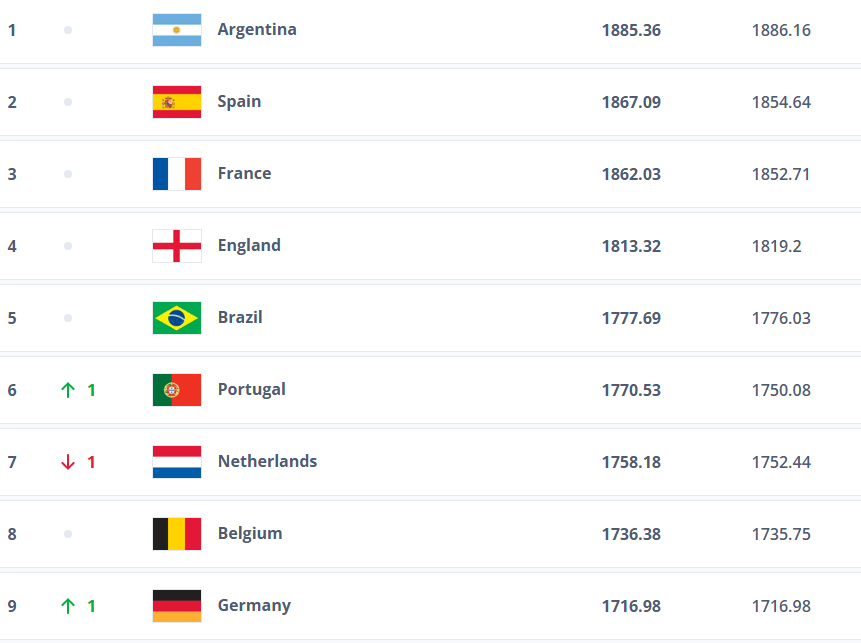The image size is (861, 643).
Task: Click the Brazil flag icon
Action: click(176, 317)
